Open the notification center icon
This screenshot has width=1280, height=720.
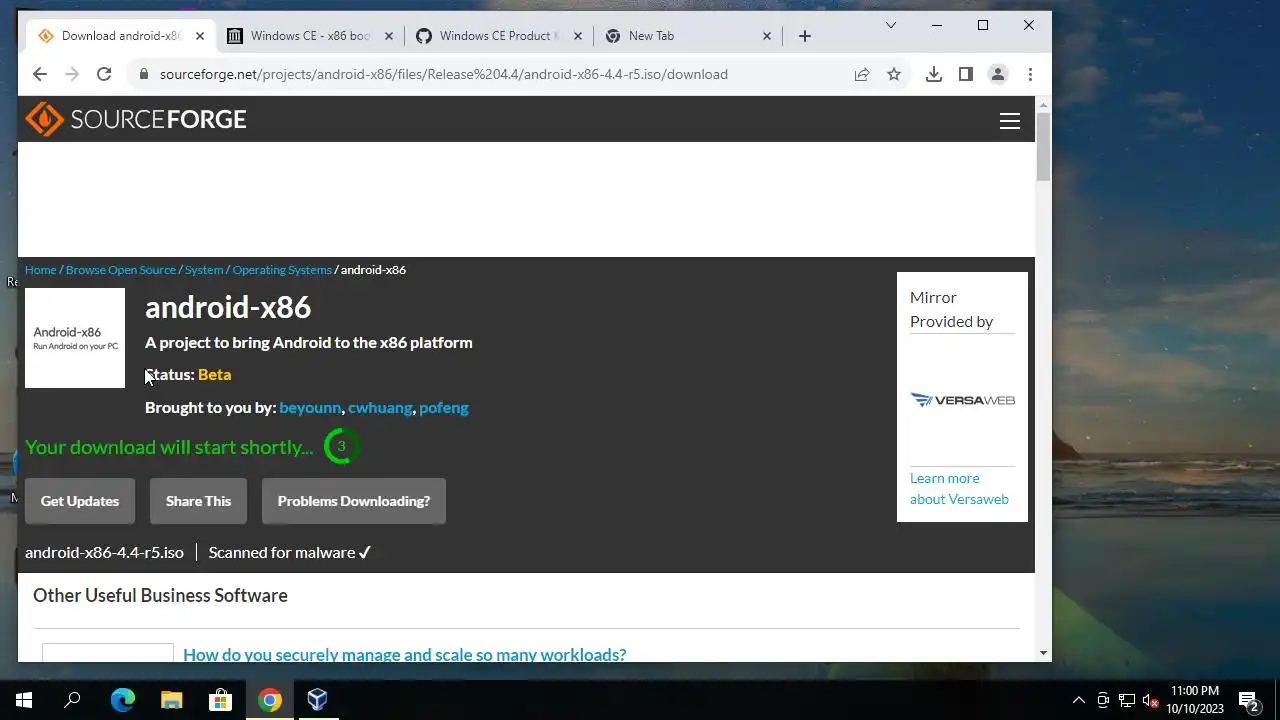[x=1249, y=700]
